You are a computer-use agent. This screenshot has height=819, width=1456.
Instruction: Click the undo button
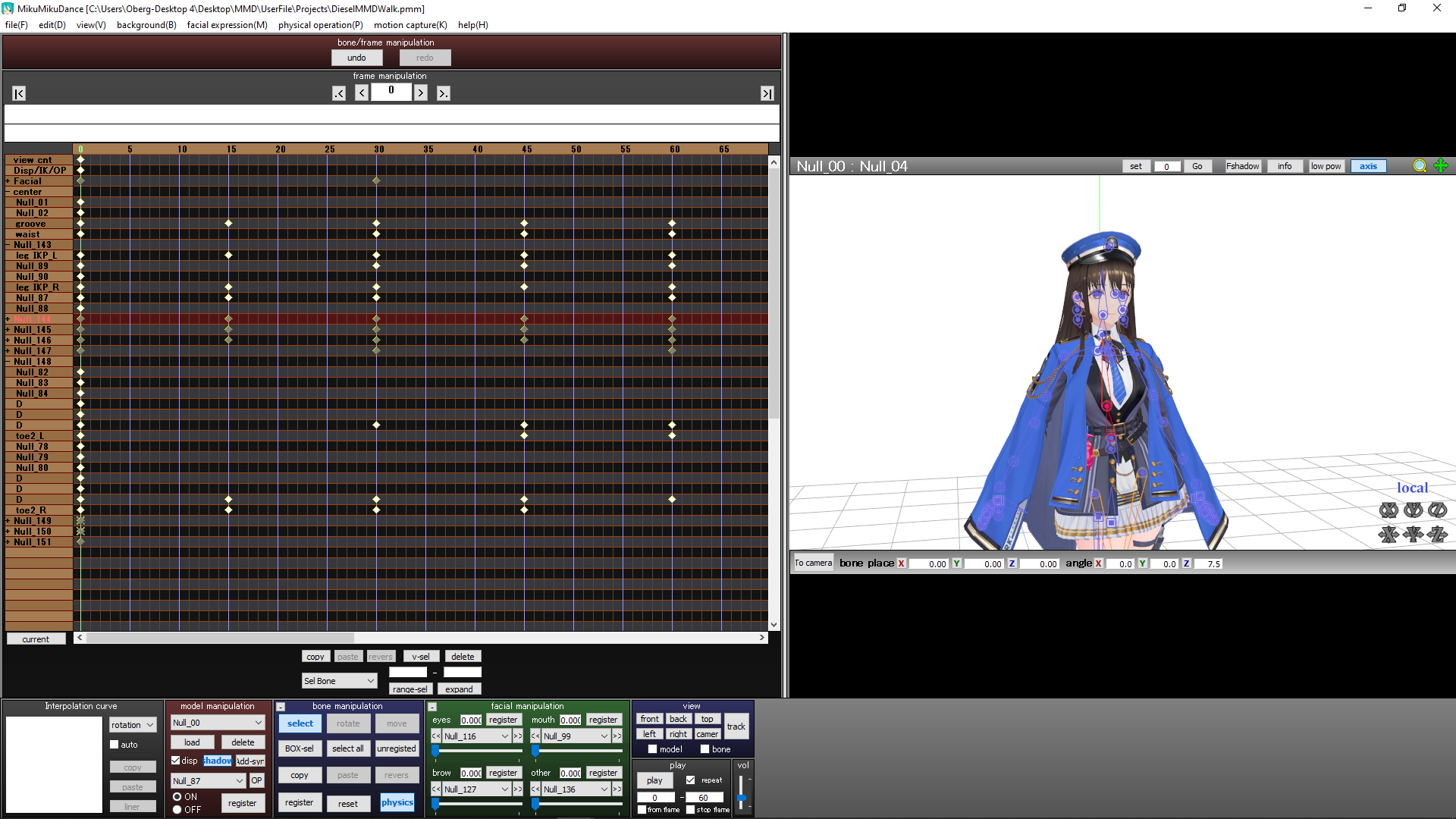click(356, 58)
